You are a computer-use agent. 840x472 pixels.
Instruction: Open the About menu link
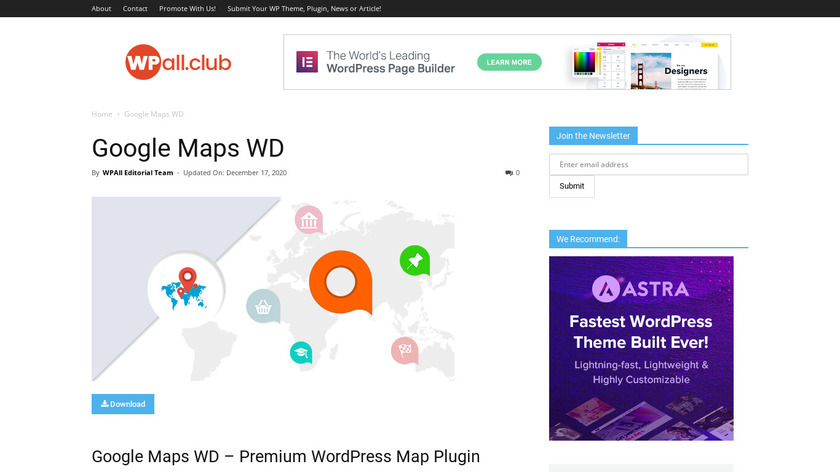point(101,9)
